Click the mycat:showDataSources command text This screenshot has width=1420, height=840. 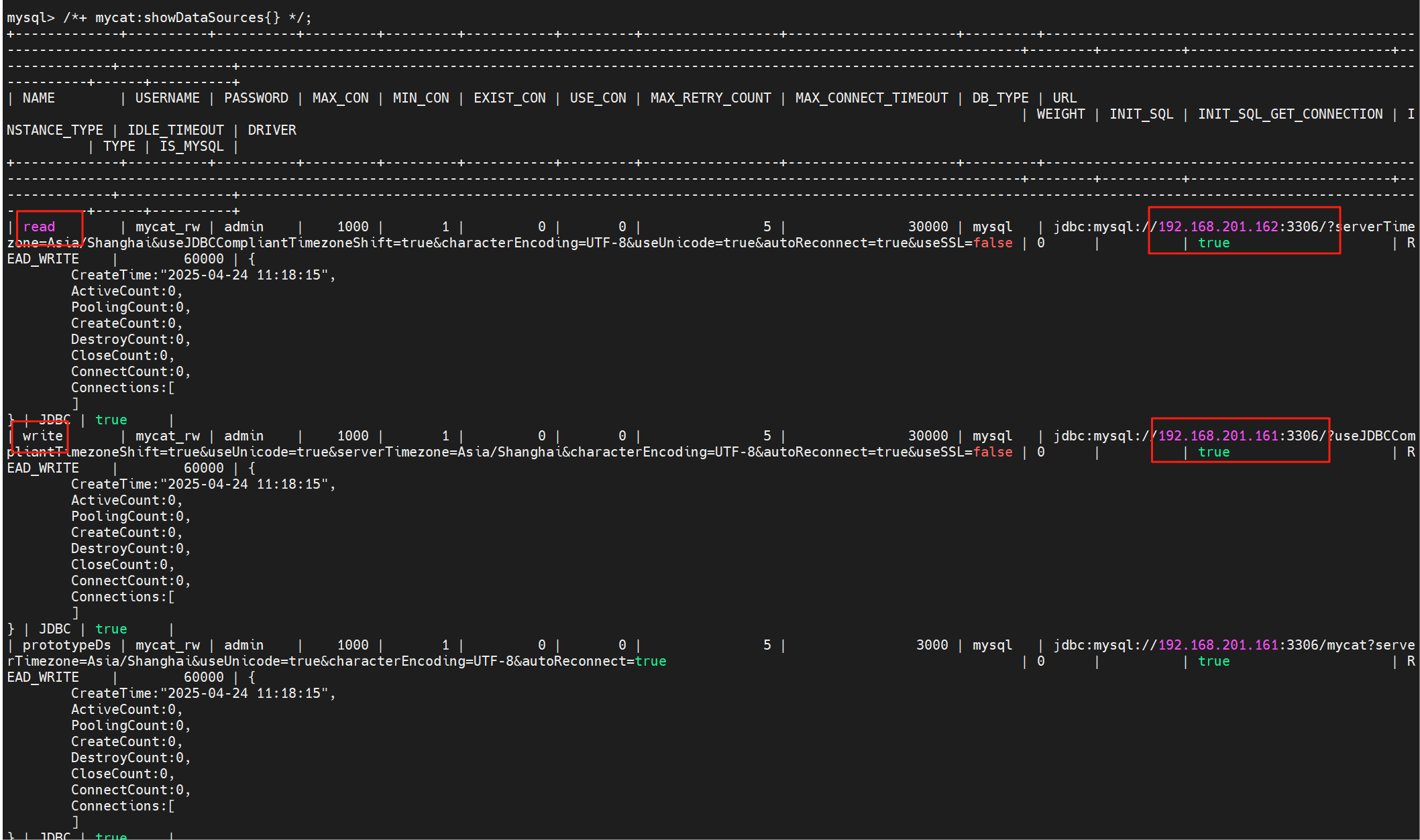pos(187,17)
